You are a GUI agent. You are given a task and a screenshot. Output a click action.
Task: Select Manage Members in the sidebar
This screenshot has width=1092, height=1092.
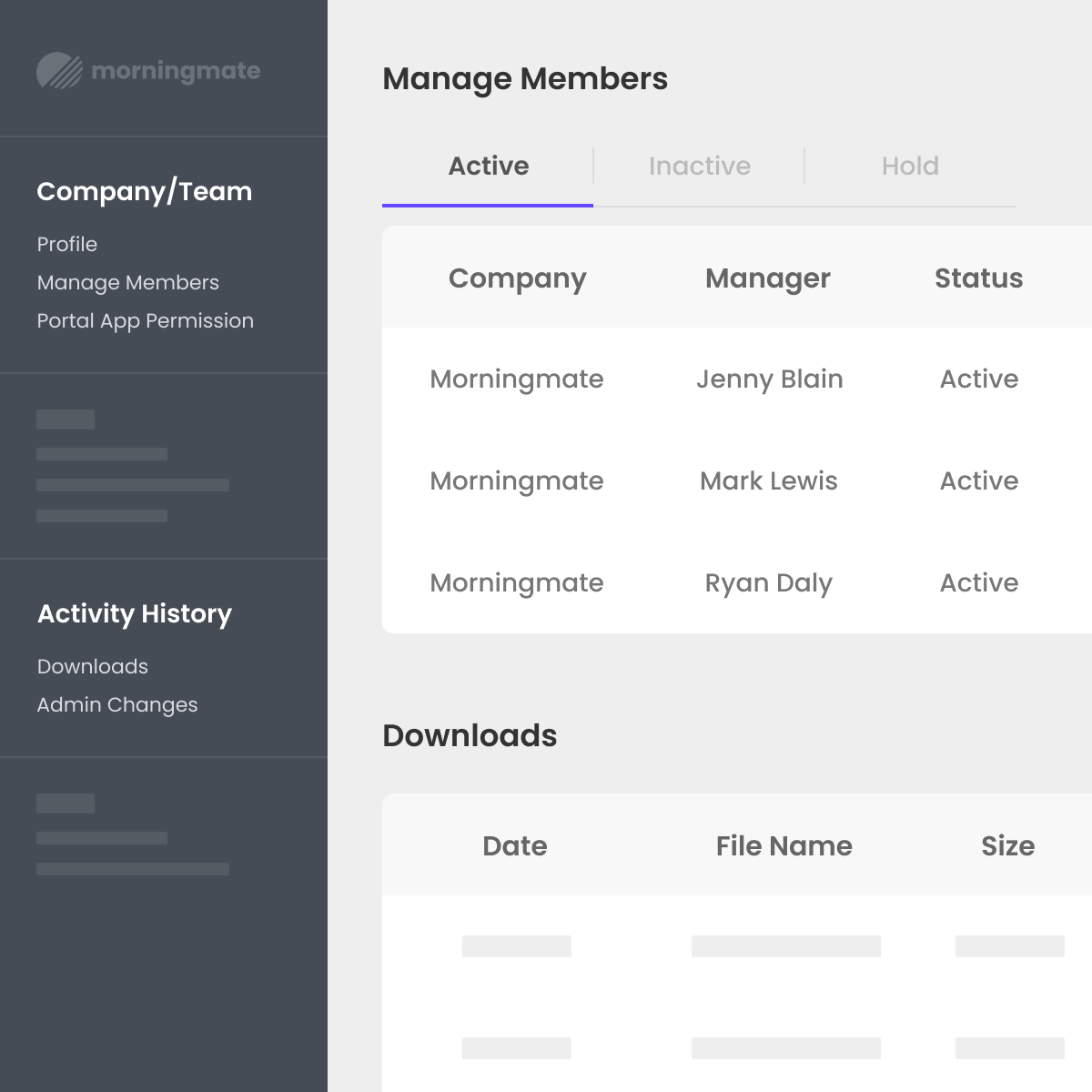[x=127, y=282]
